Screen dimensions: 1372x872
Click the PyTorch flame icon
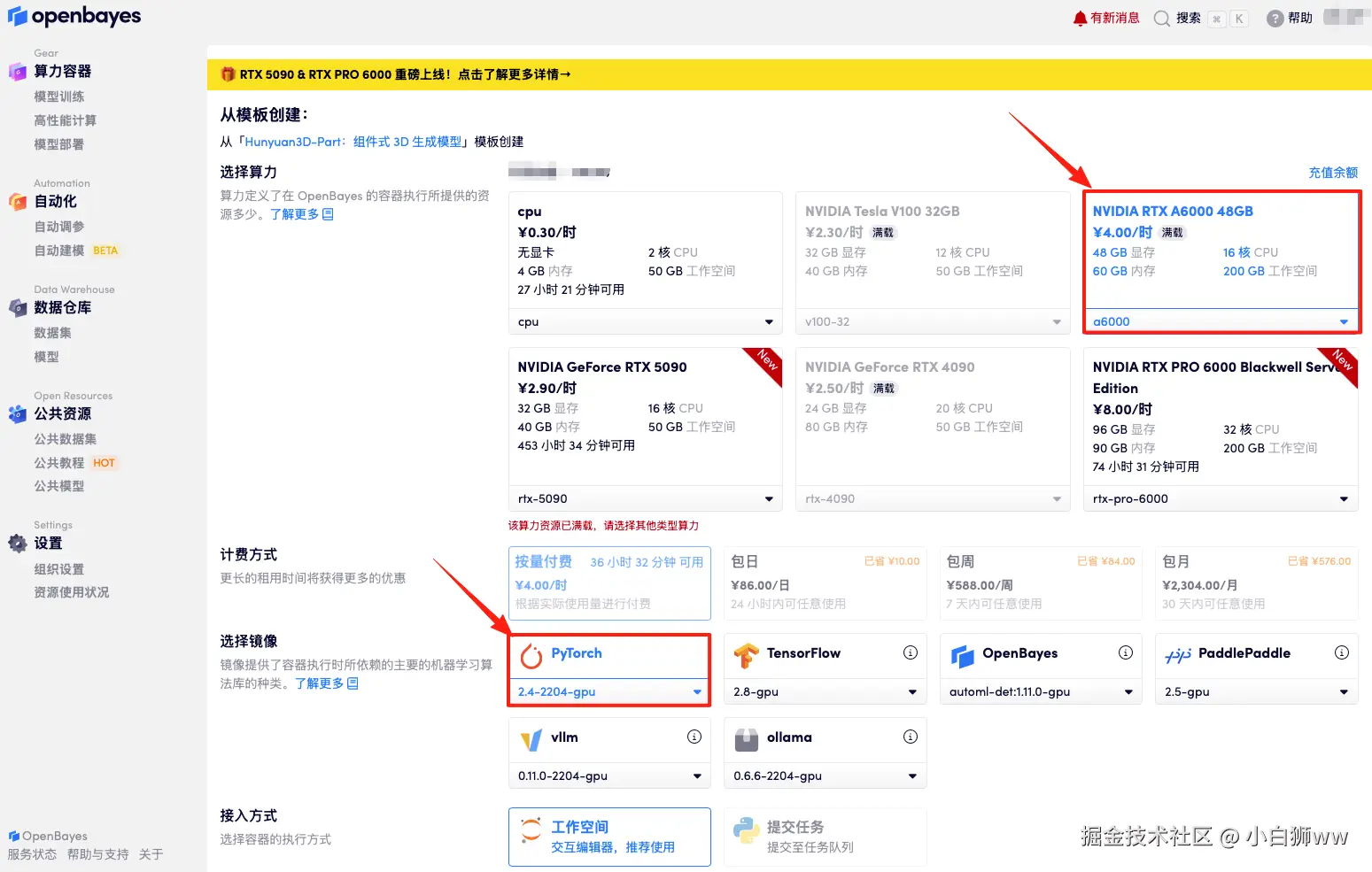pyautogui.click(x=531, y=656)
